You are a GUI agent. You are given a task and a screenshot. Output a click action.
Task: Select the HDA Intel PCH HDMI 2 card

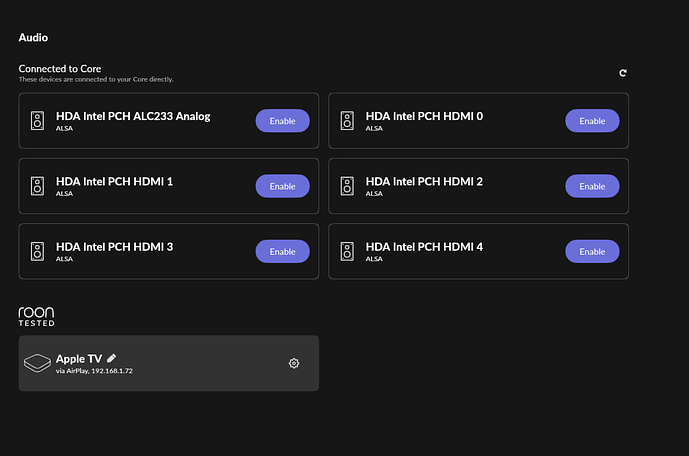[479, 186]
